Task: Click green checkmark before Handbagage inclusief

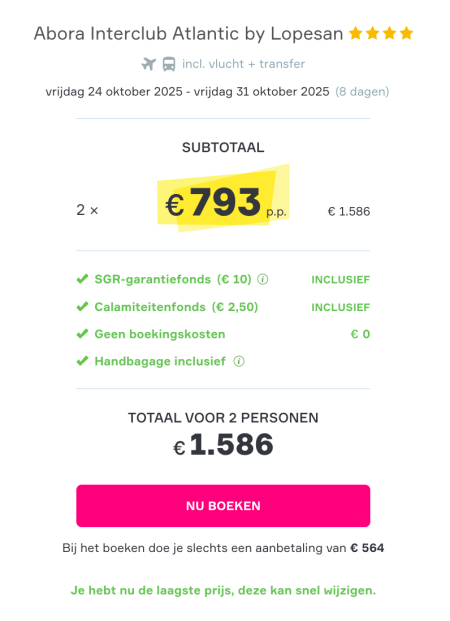Action: (x=82, y=362)
